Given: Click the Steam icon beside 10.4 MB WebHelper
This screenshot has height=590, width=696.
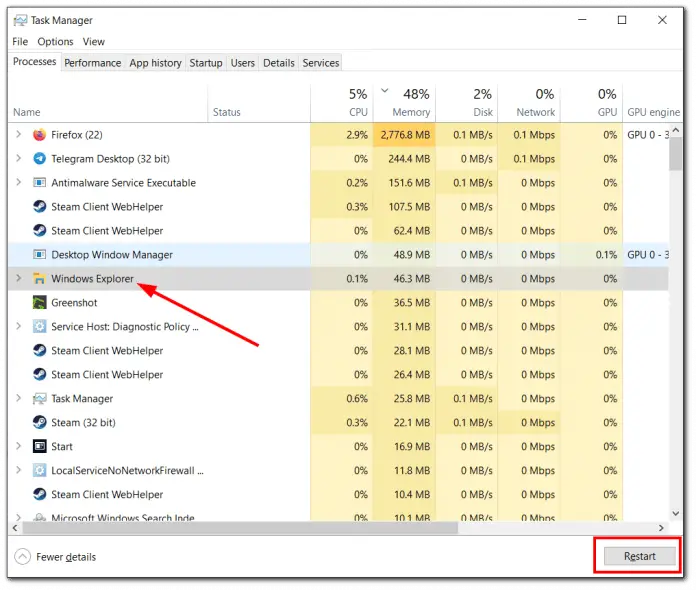Looking at the screenshot, I should [x=40, y=494].
